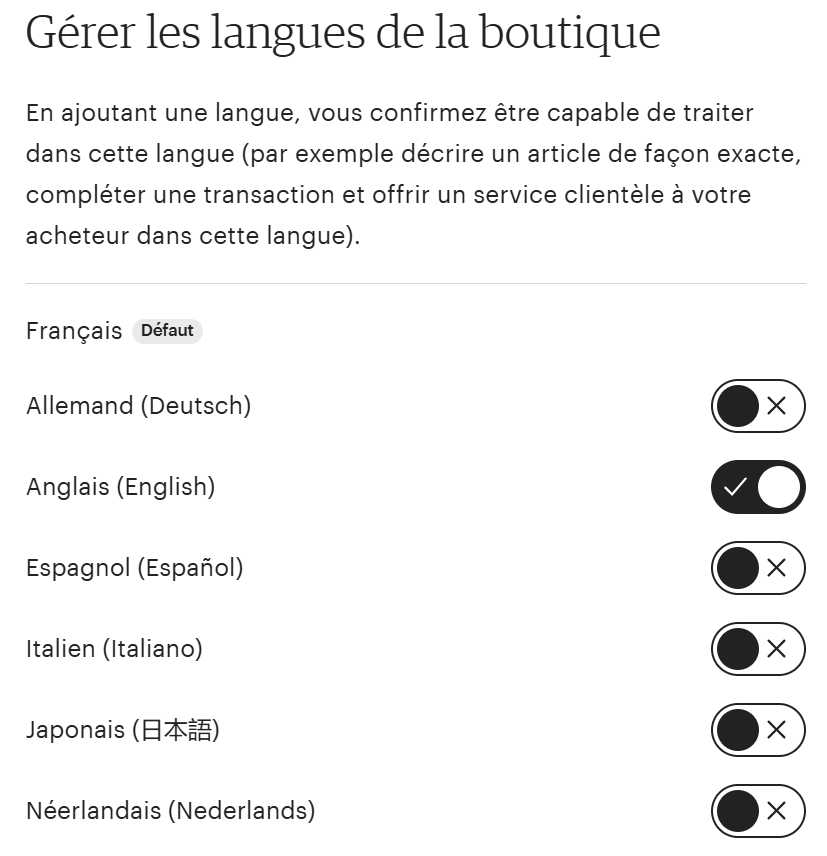Enable the Allemand (Deutsch) language toggle
Screen dimensions: 827x856
click(x=757, y=406)
